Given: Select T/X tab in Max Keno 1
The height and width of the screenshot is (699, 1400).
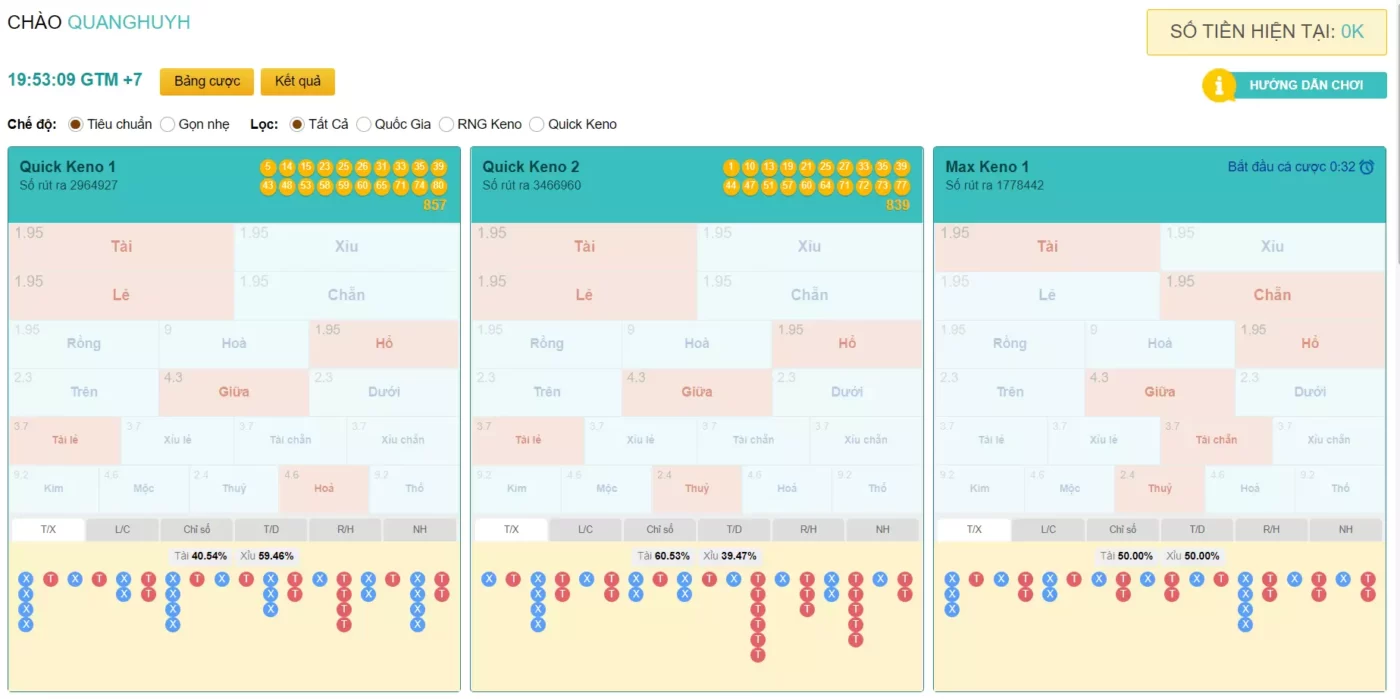Looking at the screenshot, I should pos(974,529).
